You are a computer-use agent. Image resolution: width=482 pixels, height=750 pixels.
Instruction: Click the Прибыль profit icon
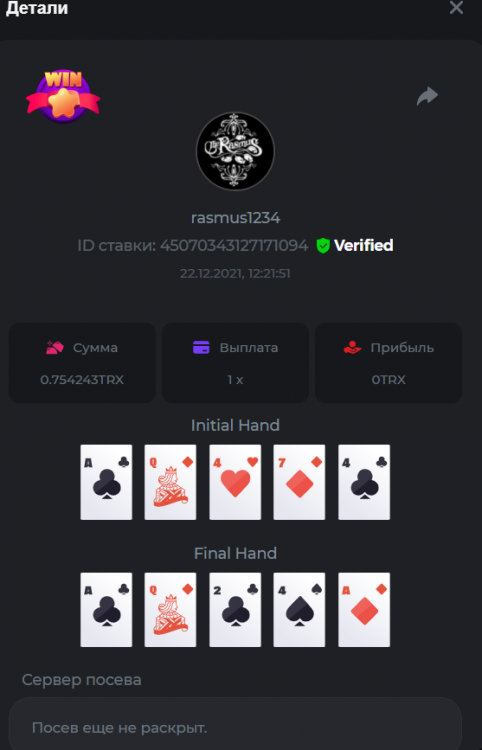point(352,348)
